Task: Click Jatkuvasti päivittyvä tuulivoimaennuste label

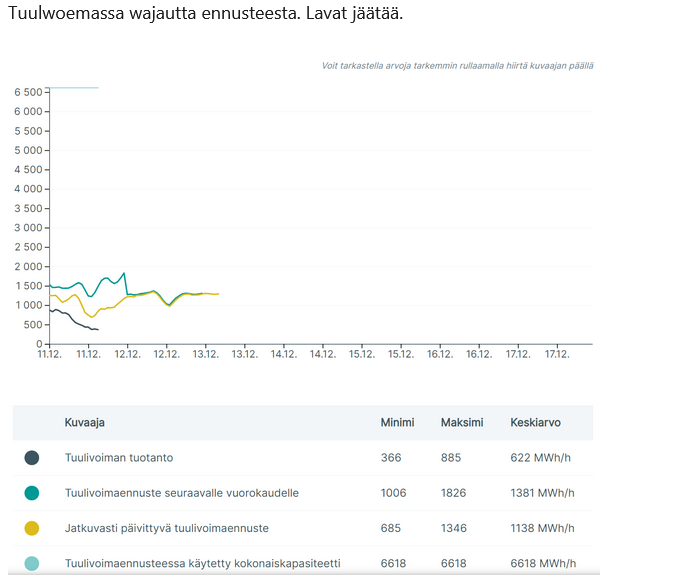Action: click(x=167, y=528)
